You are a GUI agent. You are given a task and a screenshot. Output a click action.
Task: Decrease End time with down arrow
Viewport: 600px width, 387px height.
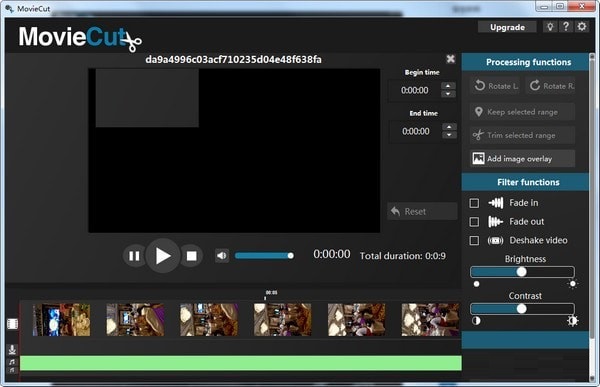(449, 135)
